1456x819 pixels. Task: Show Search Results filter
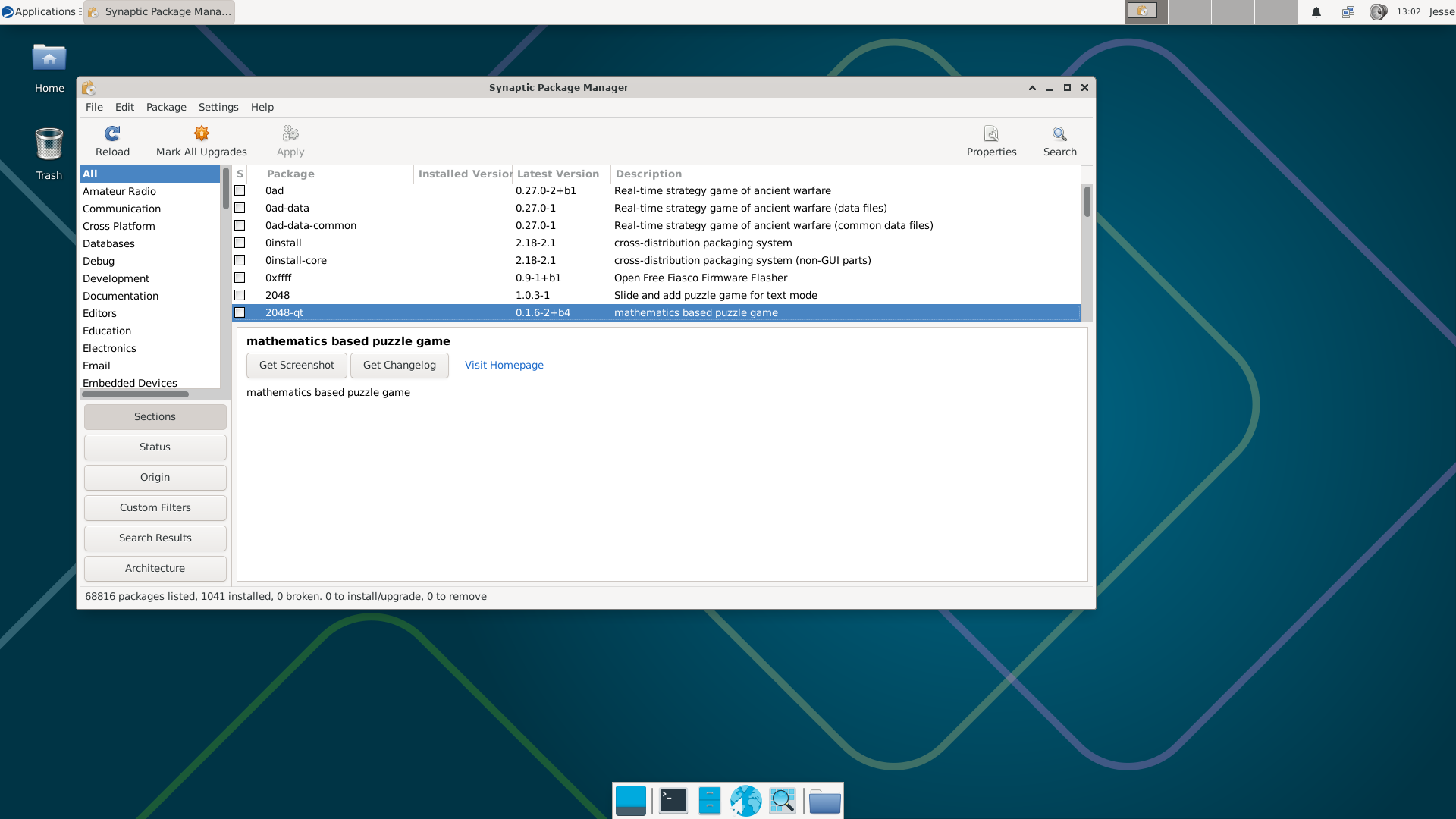(x=155, y=538)
